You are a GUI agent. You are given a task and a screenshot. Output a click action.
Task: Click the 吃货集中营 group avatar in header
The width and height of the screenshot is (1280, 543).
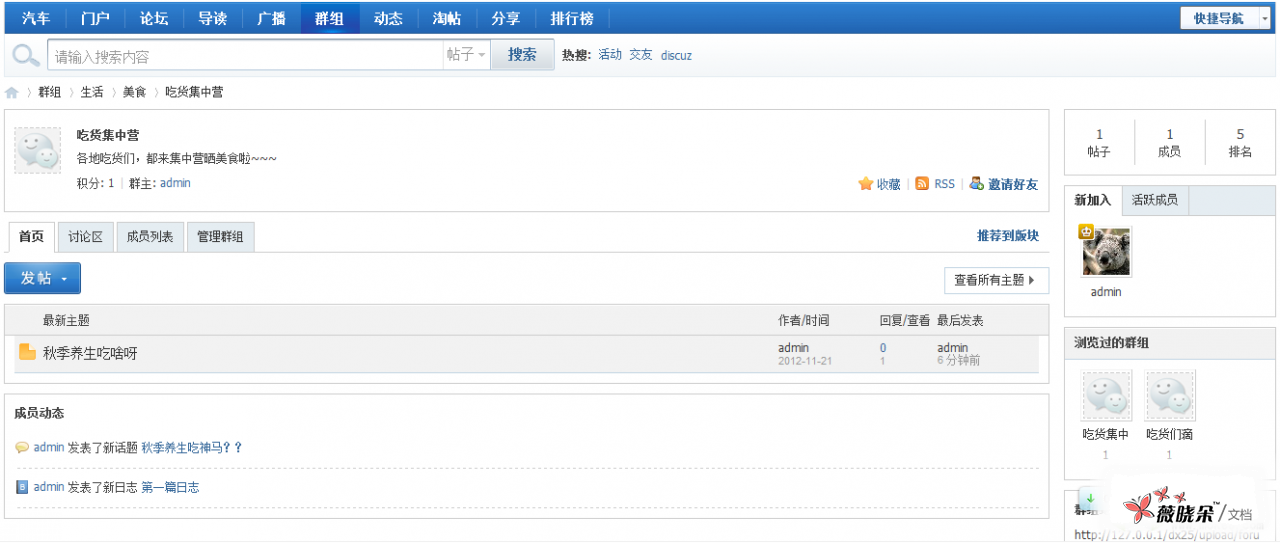tap(38, 151)
